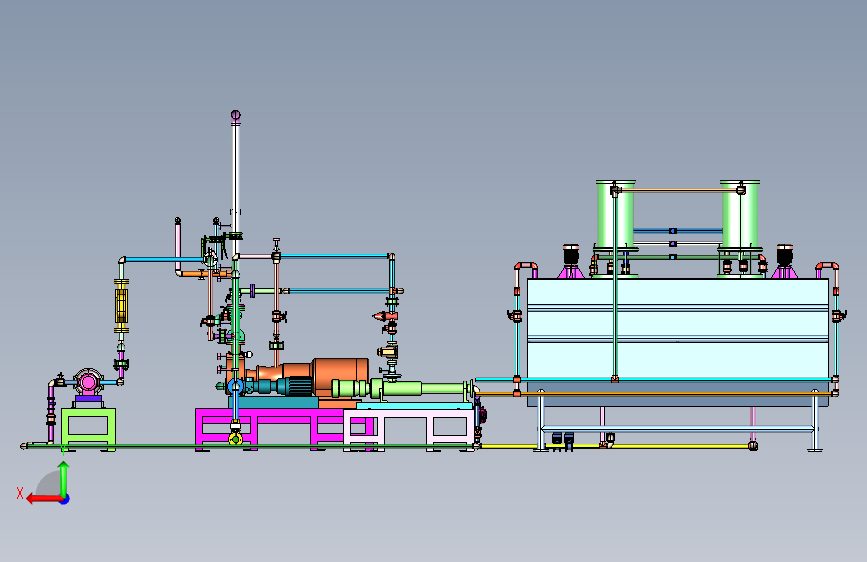Image resolution: width=867 pixels, height=562 pixels.
Task: Click the red X axis arrow of triad
Action: point(44,499)
